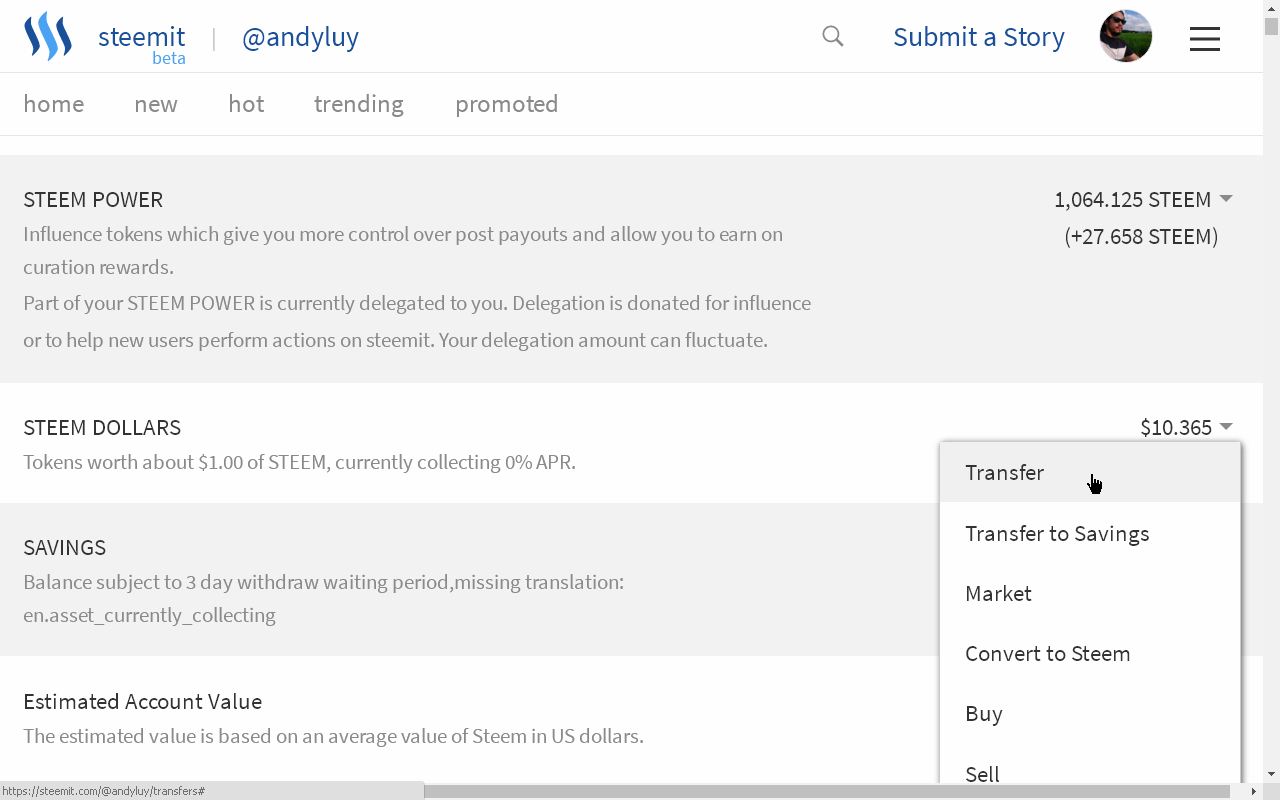The width and height of the screenshot is (1280, 800).
Task: Choose Transfer to Savings option
Action: [x=1057, y=534]
